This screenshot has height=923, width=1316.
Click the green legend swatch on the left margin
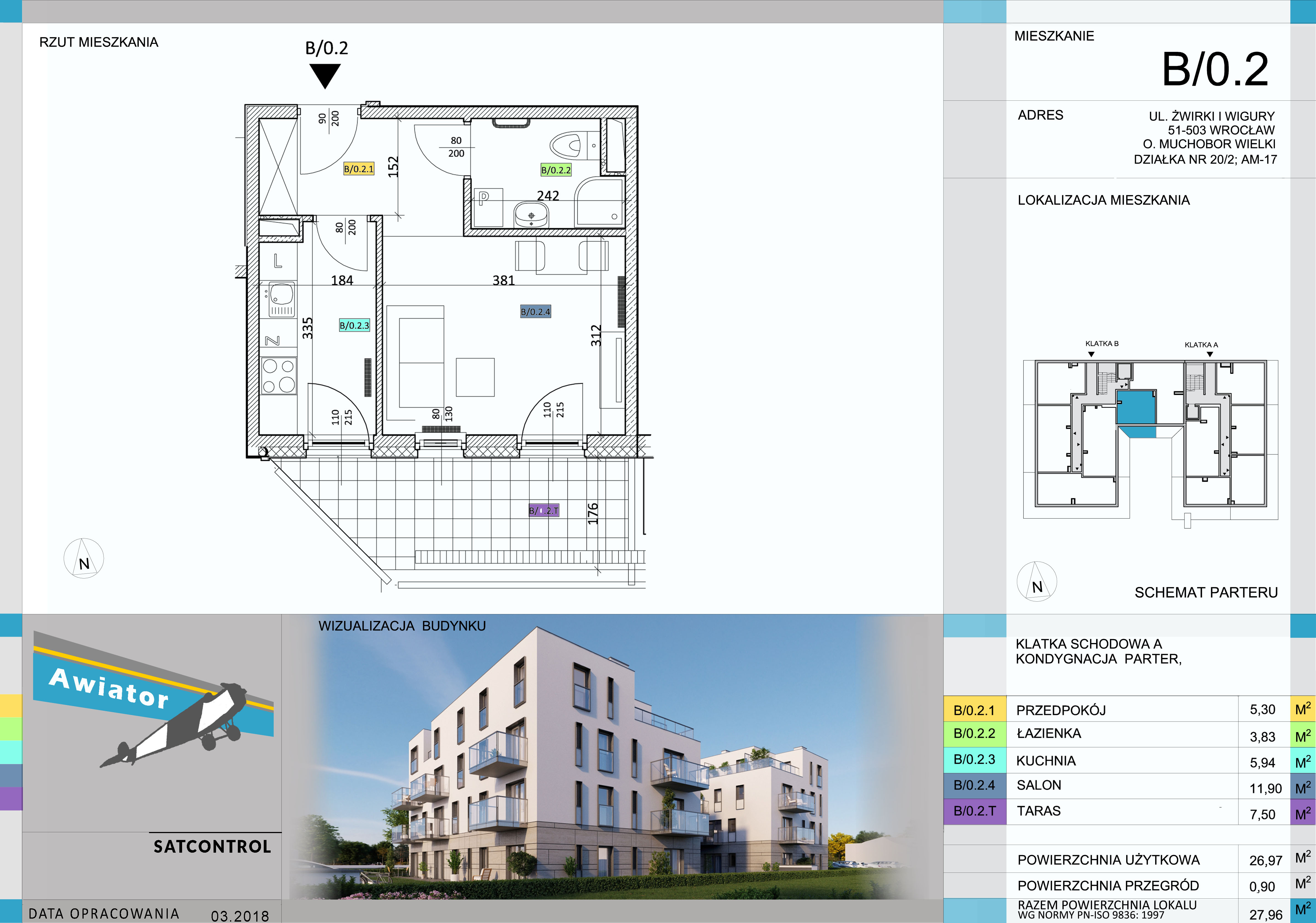pos(11,729)
